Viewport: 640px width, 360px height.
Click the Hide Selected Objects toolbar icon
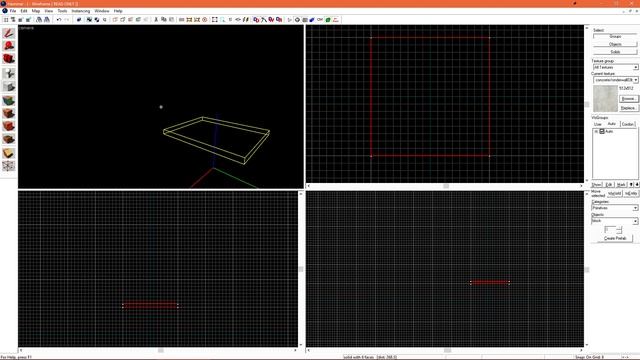click(115, 20)
